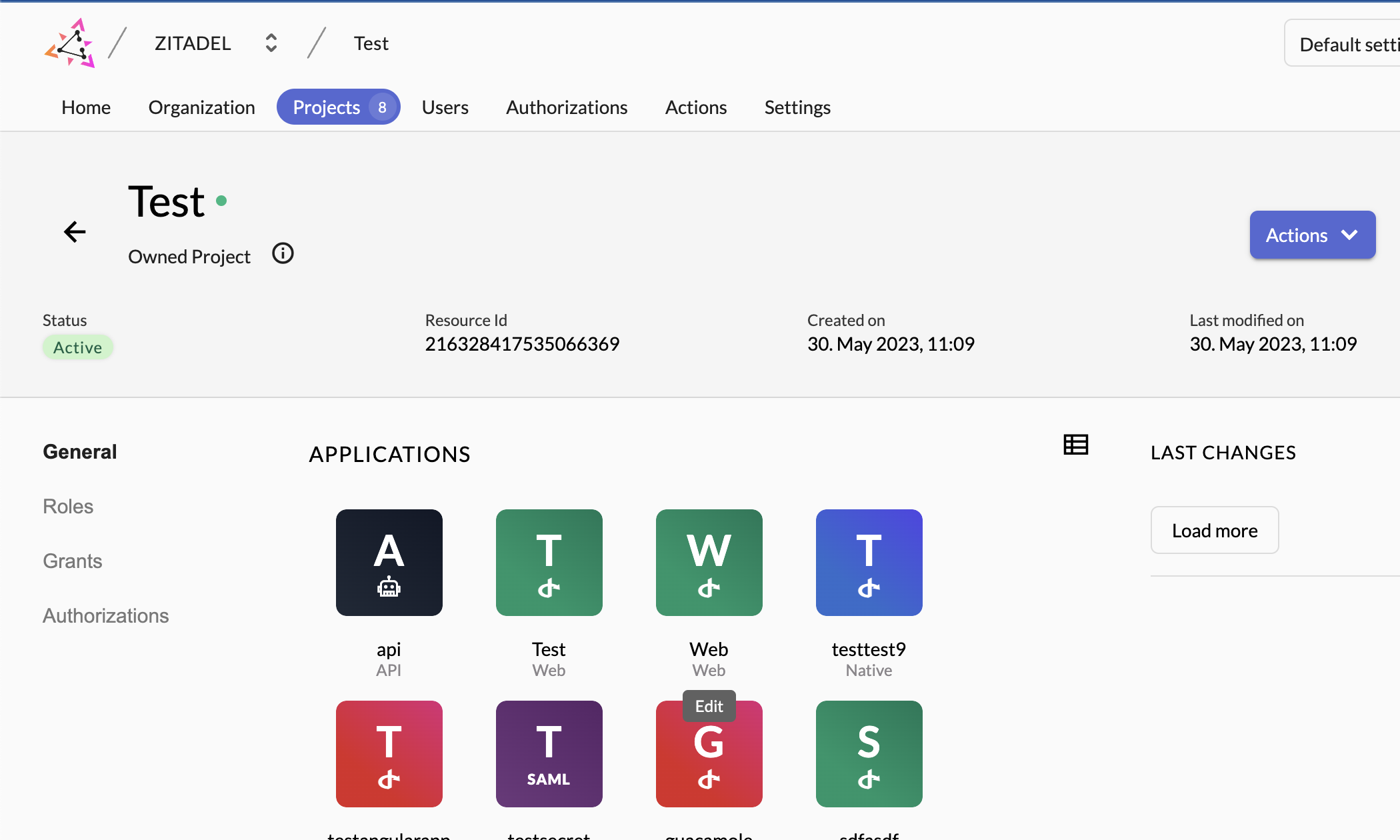
Task: Open the green sdfasdf app tile
Action: pyautogui.click(x=869, y=754)
